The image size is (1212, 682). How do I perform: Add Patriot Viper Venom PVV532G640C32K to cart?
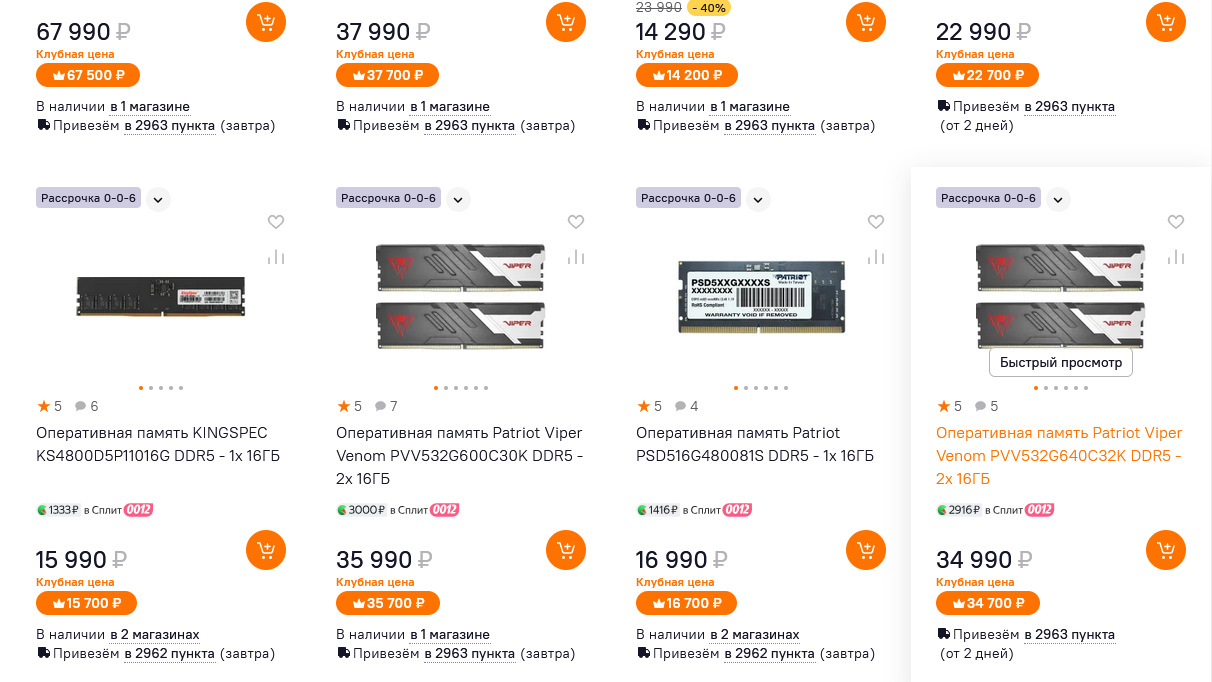tap(1166, 550)
